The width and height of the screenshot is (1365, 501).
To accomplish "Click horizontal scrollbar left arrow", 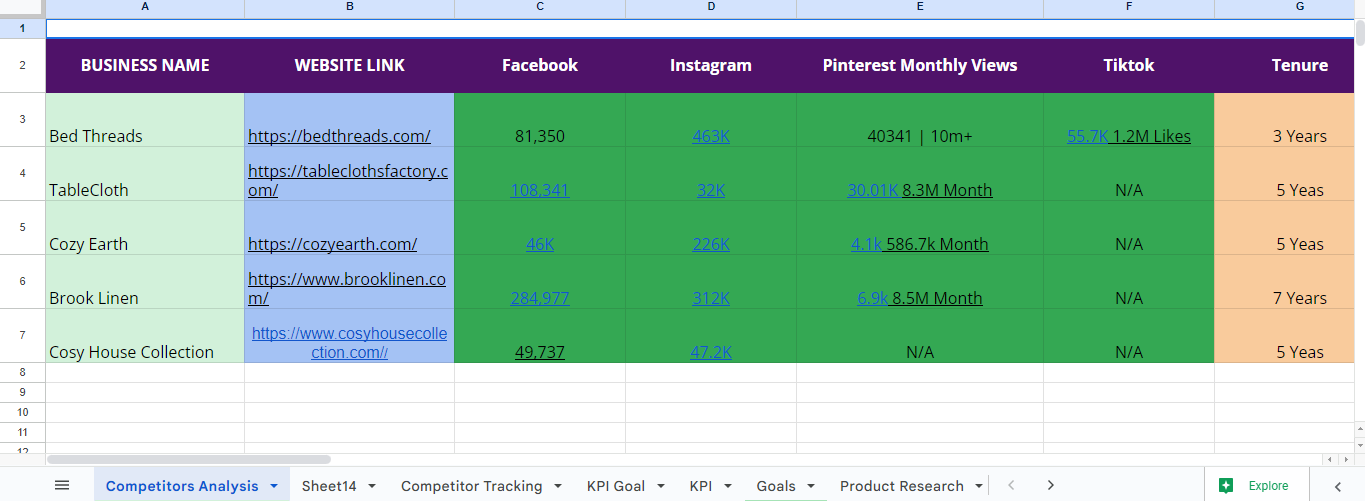I will tap(1329, 459).
